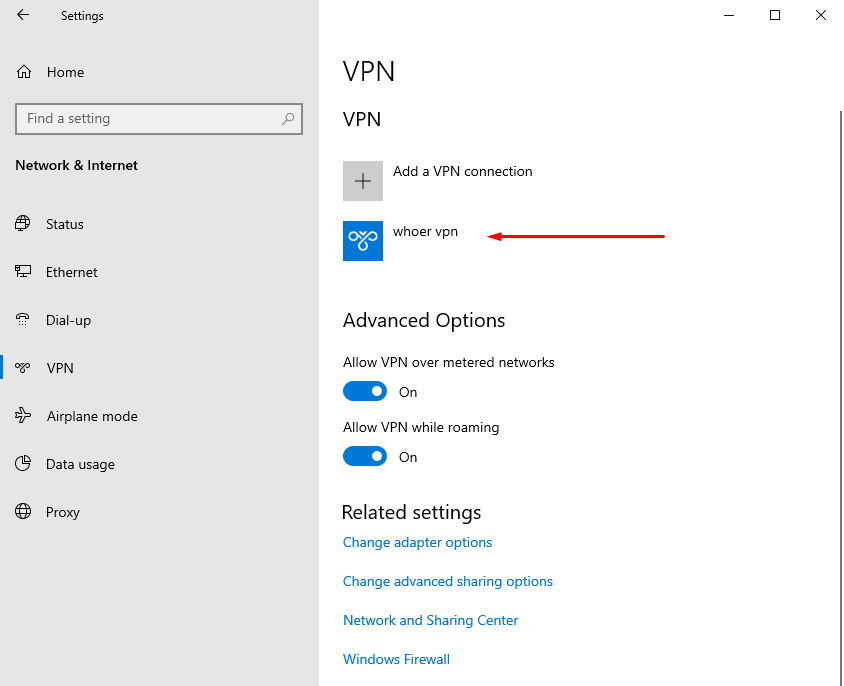The height and width of the screenshot is (686, 844).
Task: Select the Status globe icon
Action: tap(23, 223)
